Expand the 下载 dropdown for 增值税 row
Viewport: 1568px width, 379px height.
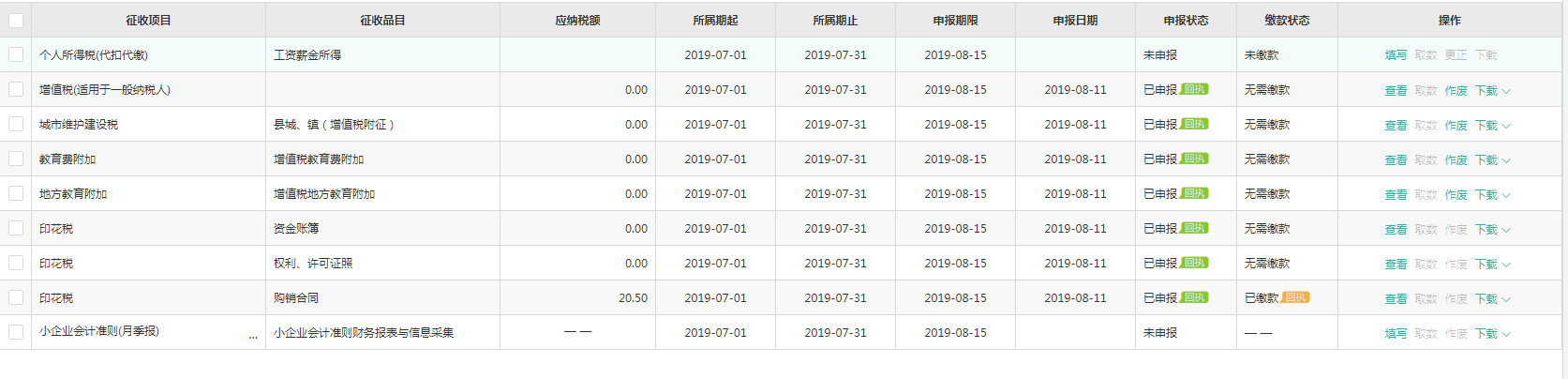(1492, 91)
